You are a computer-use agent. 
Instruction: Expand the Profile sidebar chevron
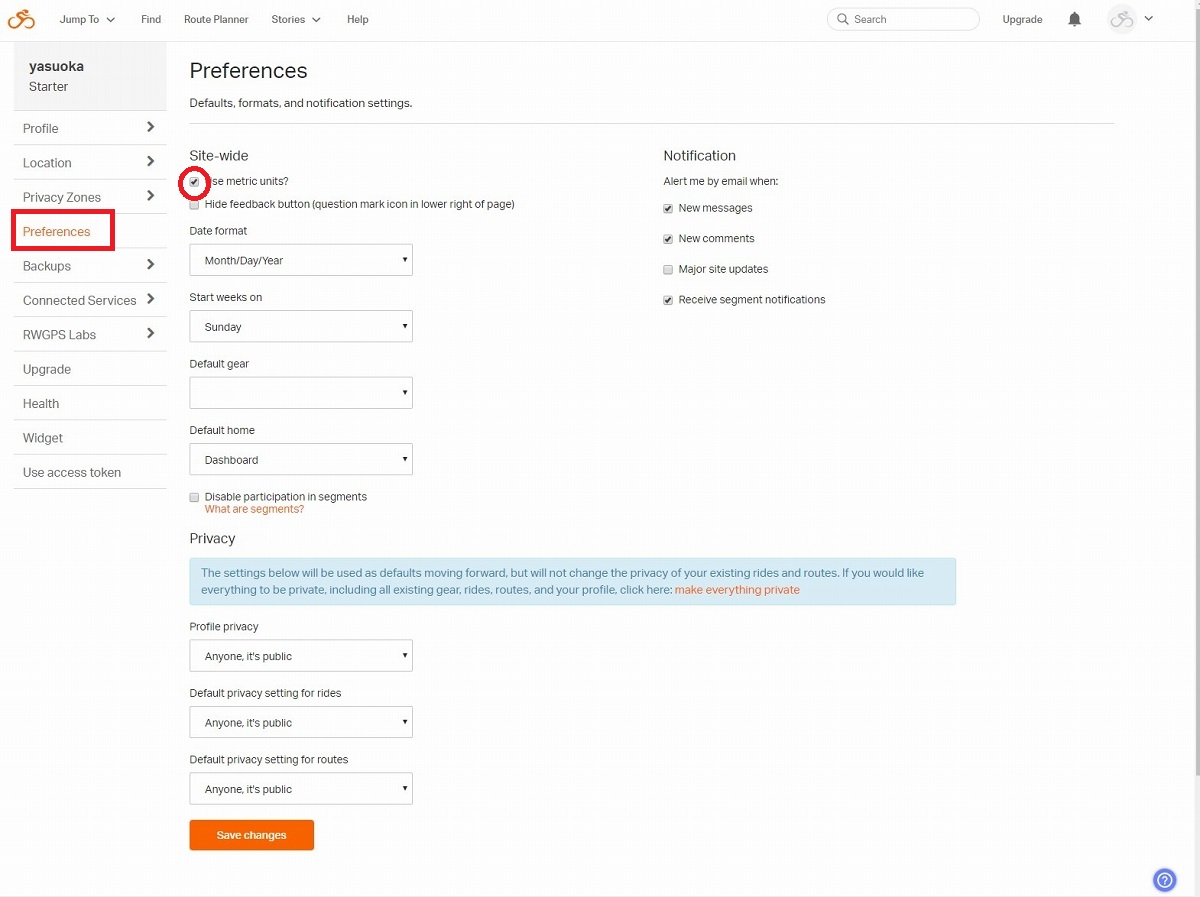point(150,127)
